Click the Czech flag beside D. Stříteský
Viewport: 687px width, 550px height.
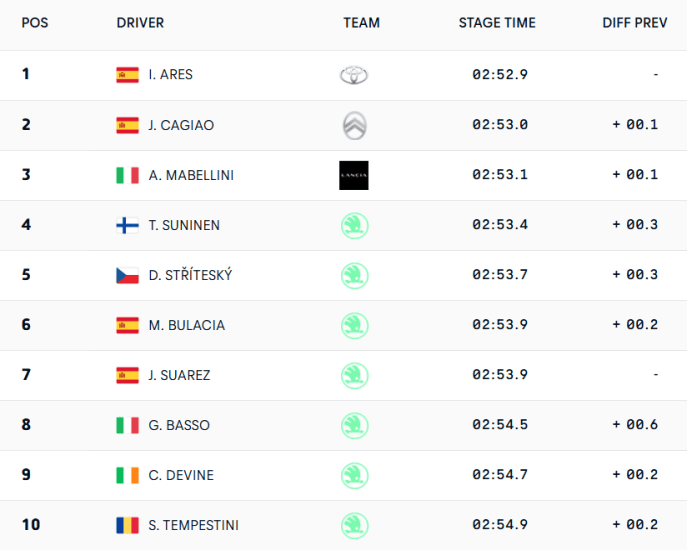(x=127, y=276)
